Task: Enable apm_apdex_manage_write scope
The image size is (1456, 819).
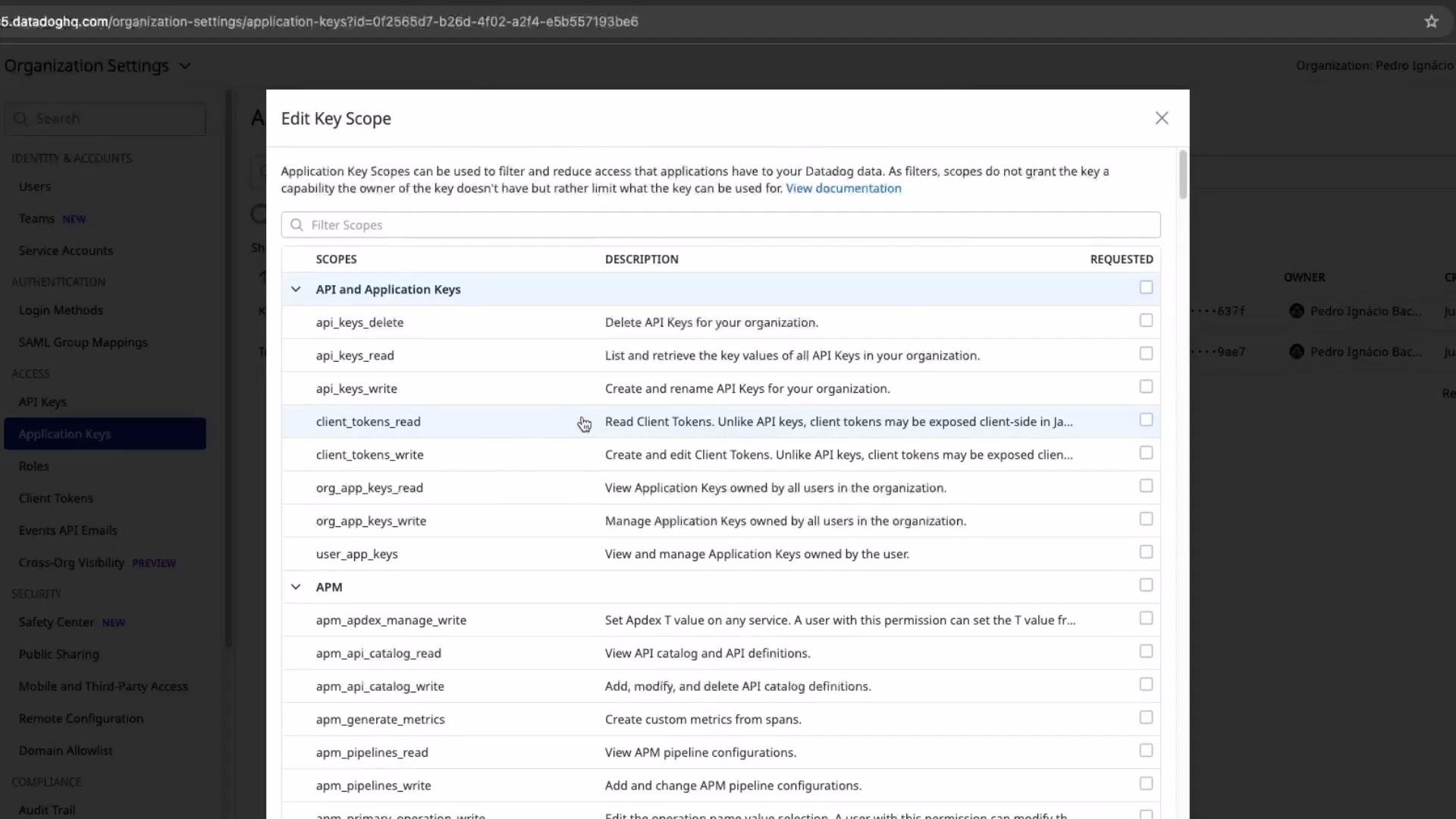Action: tap(1146, 618)
